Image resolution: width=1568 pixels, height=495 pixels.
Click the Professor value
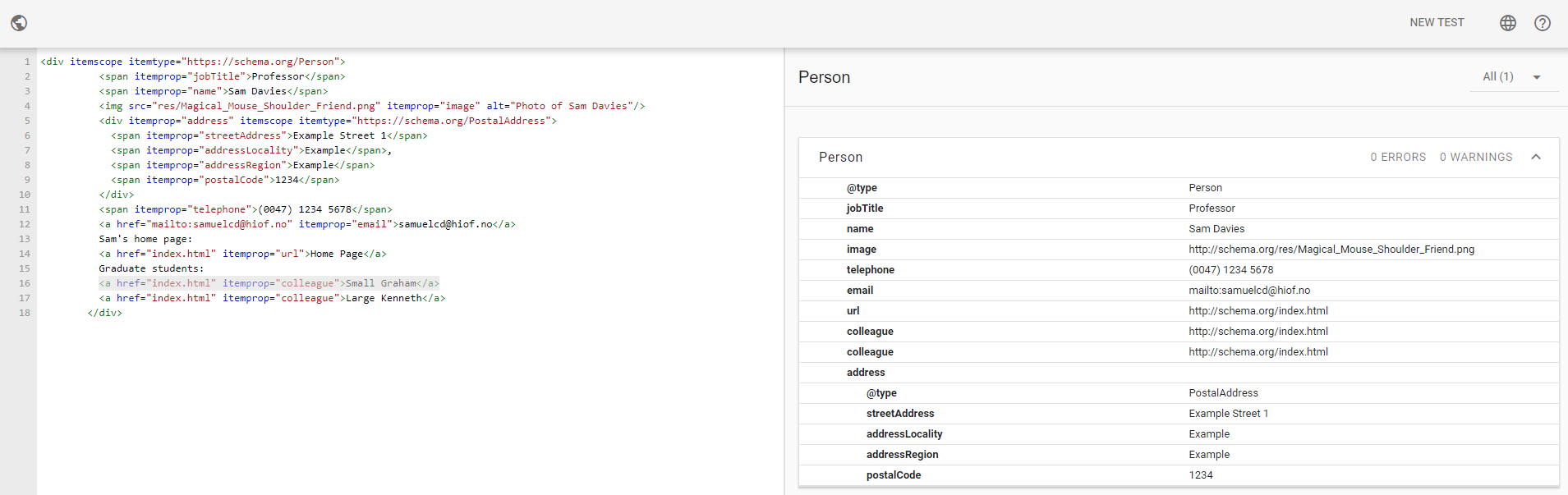(x=1212, y=209)
